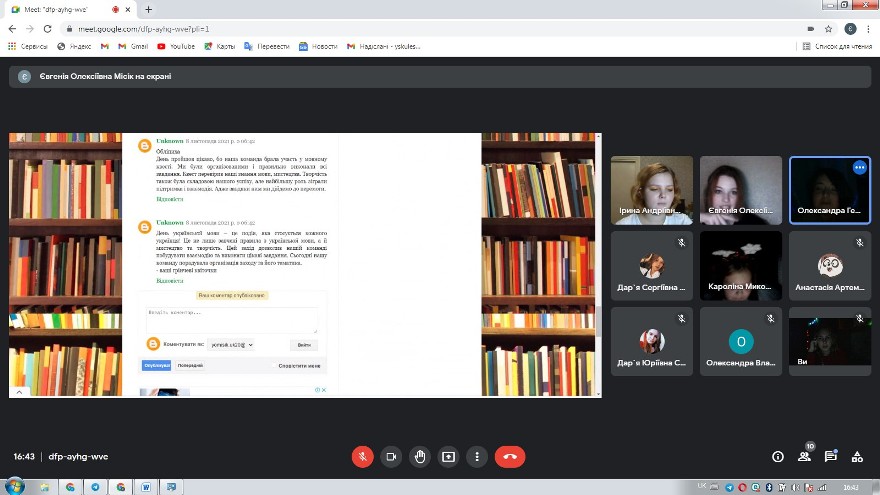This screenshot has width=880, height=495.
Task: Raise your hand in the meeting
Action: 420,456
